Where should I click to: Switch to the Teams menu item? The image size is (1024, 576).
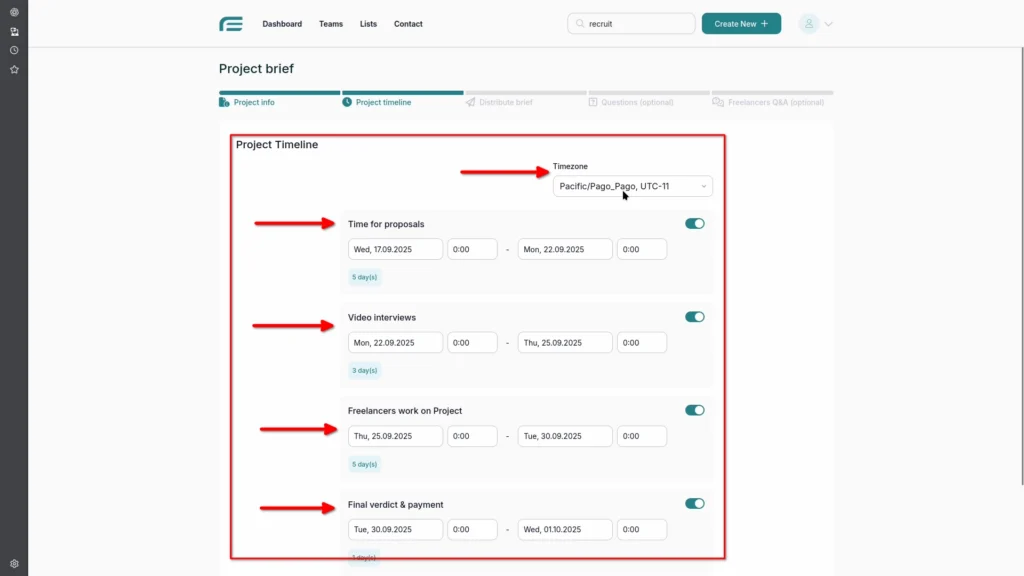pyautogui.click(x=331, y=23)
